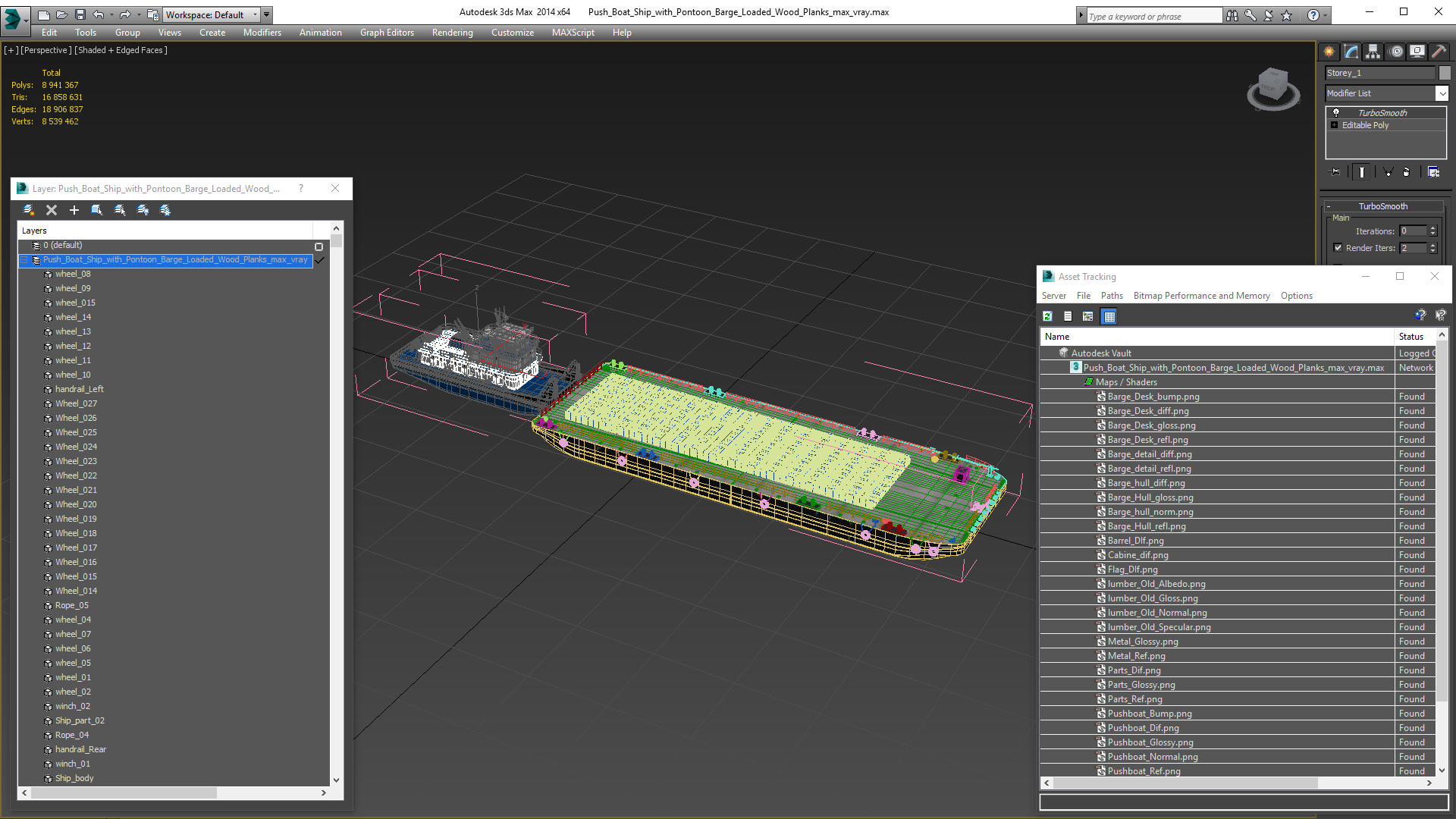Expand the Ship_body layer in layer list

click(x=37, y=778)
